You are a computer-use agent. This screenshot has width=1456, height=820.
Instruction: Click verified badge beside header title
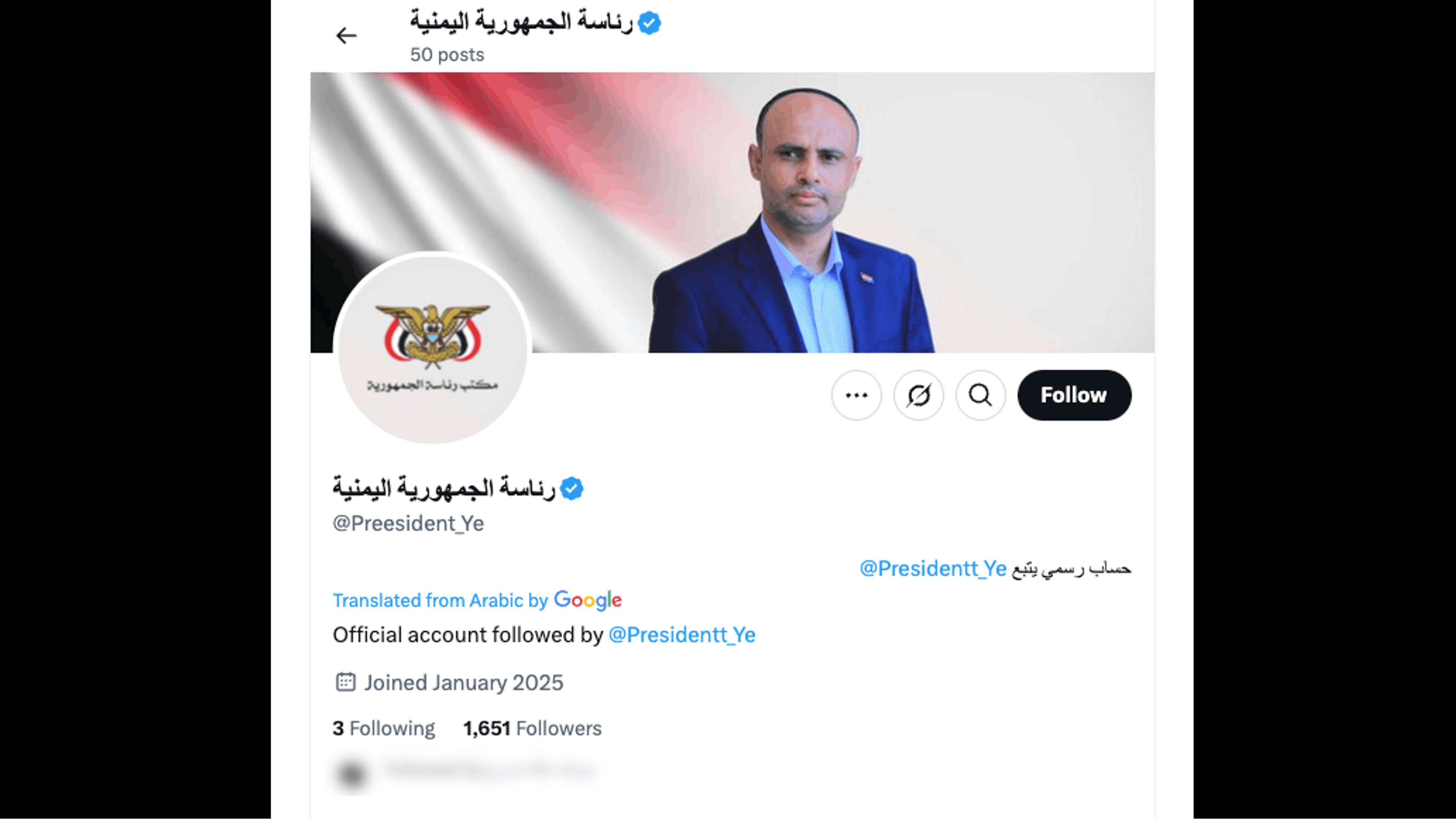coord(649,23)
